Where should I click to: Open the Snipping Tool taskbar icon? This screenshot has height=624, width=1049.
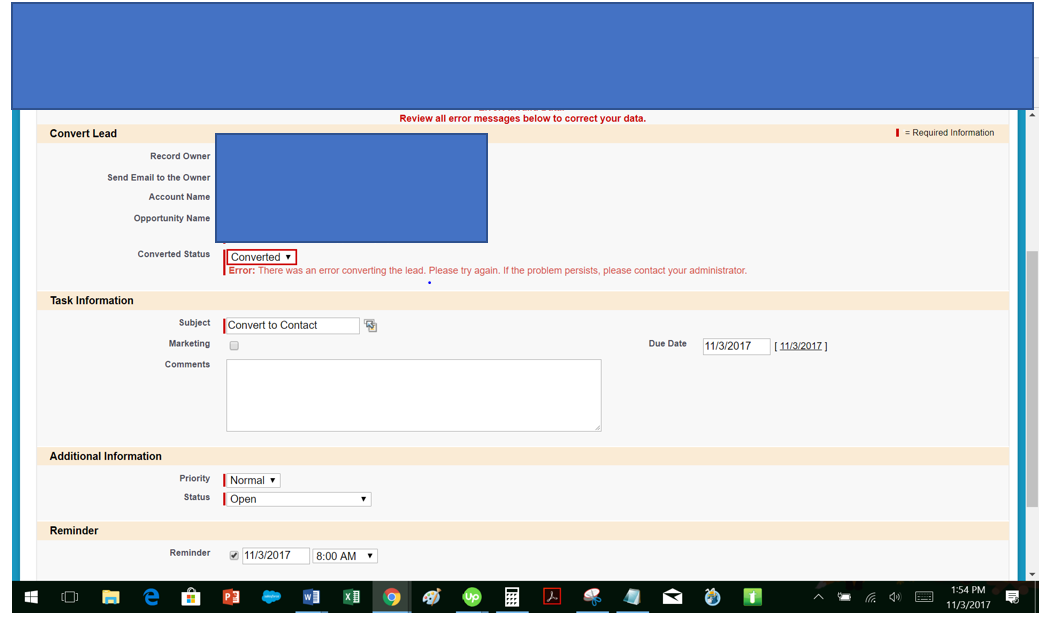[592, 597]
